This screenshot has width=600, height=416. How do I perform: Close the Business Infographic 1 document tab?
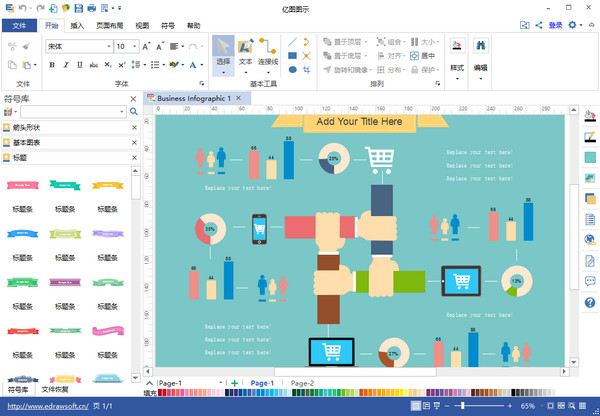pos(239,98)
